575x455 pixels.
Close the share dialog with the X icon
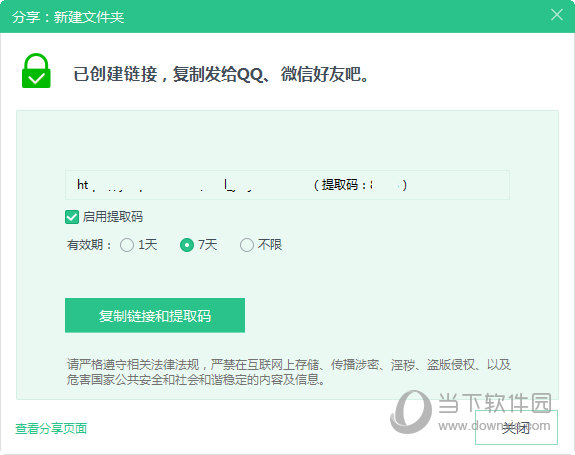point(557,15)
